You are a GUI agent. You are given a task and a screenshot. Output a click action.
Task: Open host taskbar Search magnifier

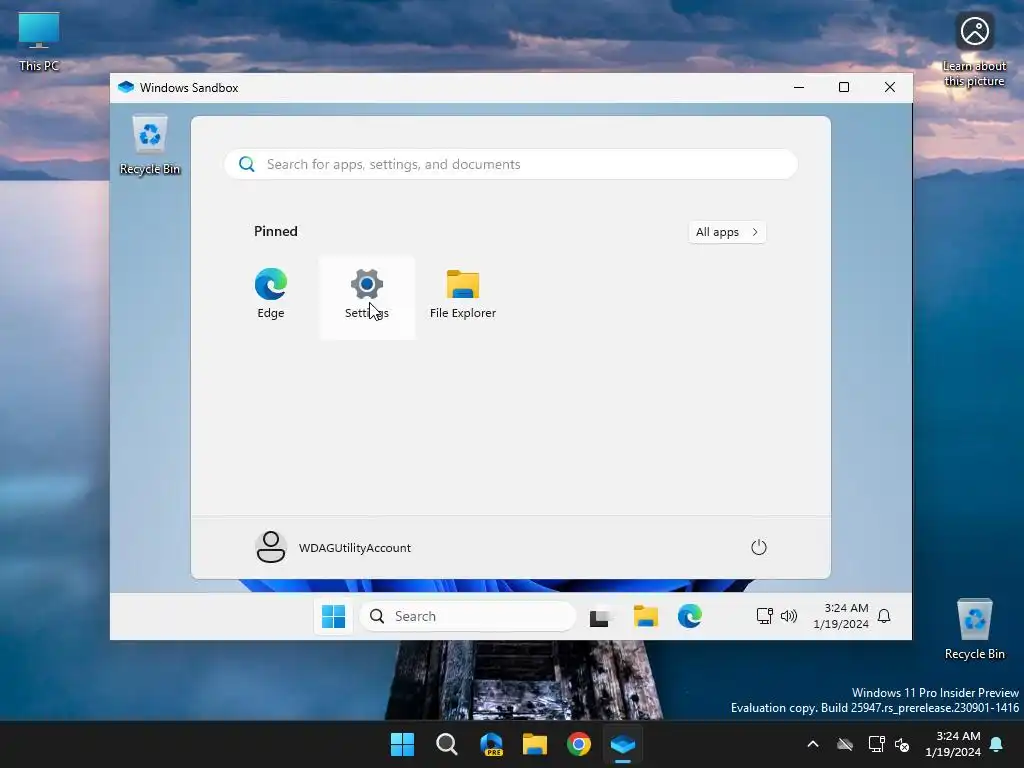(x=447, y=744)
